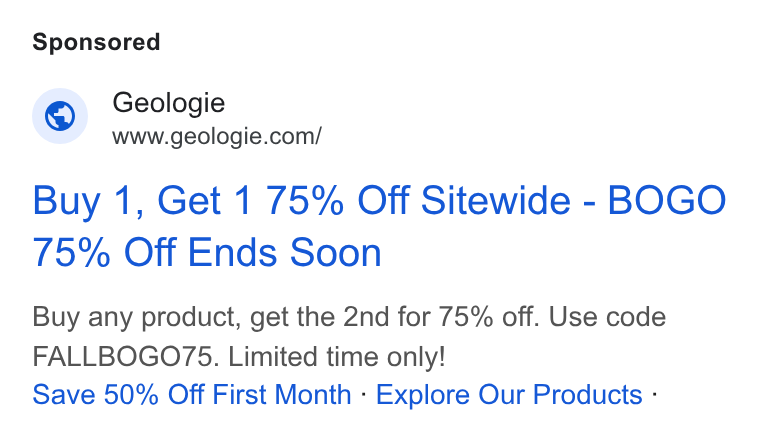Click 'Sitewide' in the ad headline

point(495,201)
